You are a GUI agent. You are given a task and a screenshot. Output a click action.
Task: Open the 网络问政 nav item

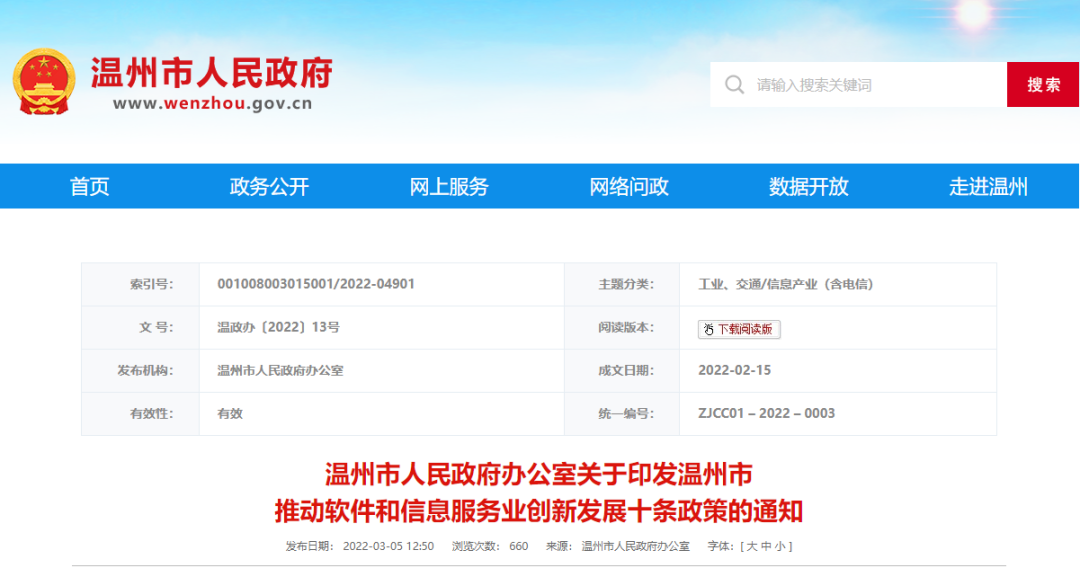(x=629, y=187)
